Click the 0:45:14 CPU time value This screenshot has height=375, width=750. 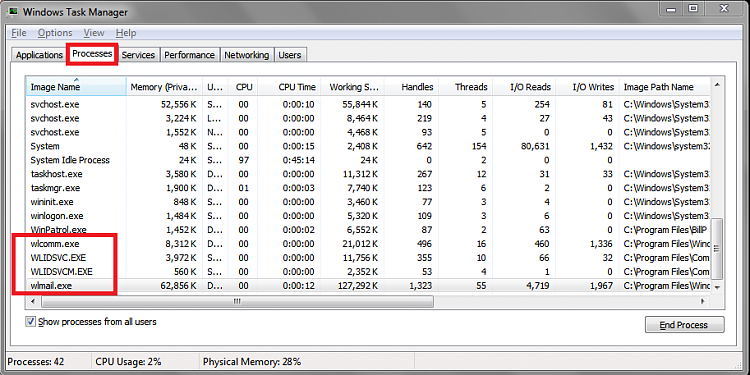click(299, 160)
